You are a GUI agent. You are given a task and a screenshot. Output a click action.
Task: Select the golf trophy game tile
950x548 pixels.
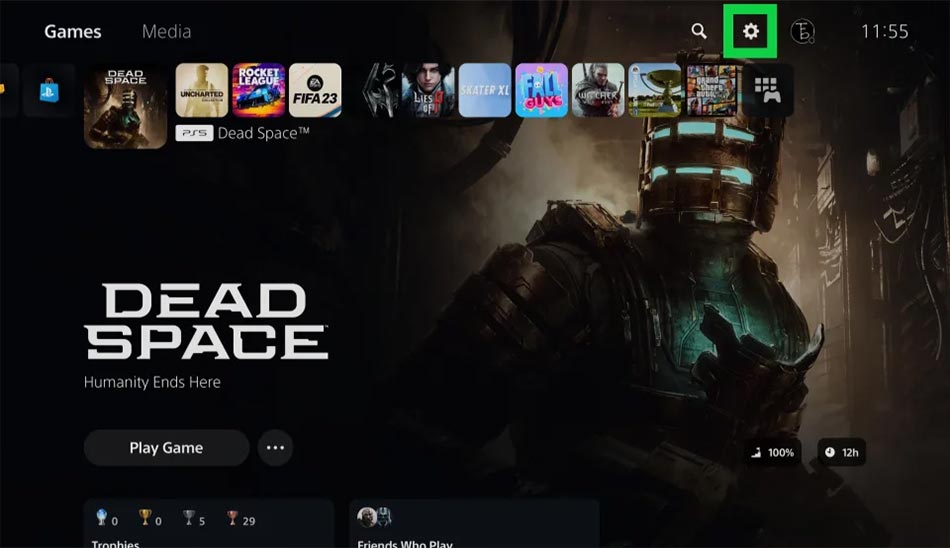(654, 90)
